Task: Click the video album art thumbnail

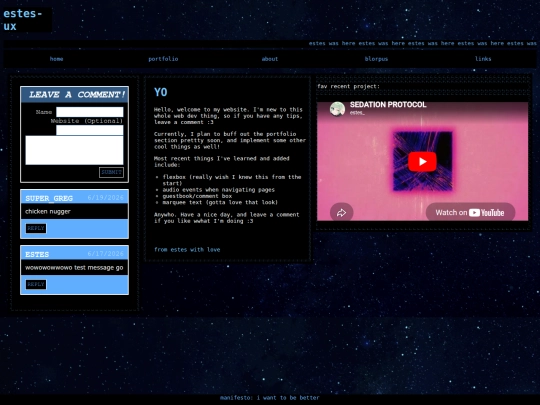Action: [x=422, y=161]
